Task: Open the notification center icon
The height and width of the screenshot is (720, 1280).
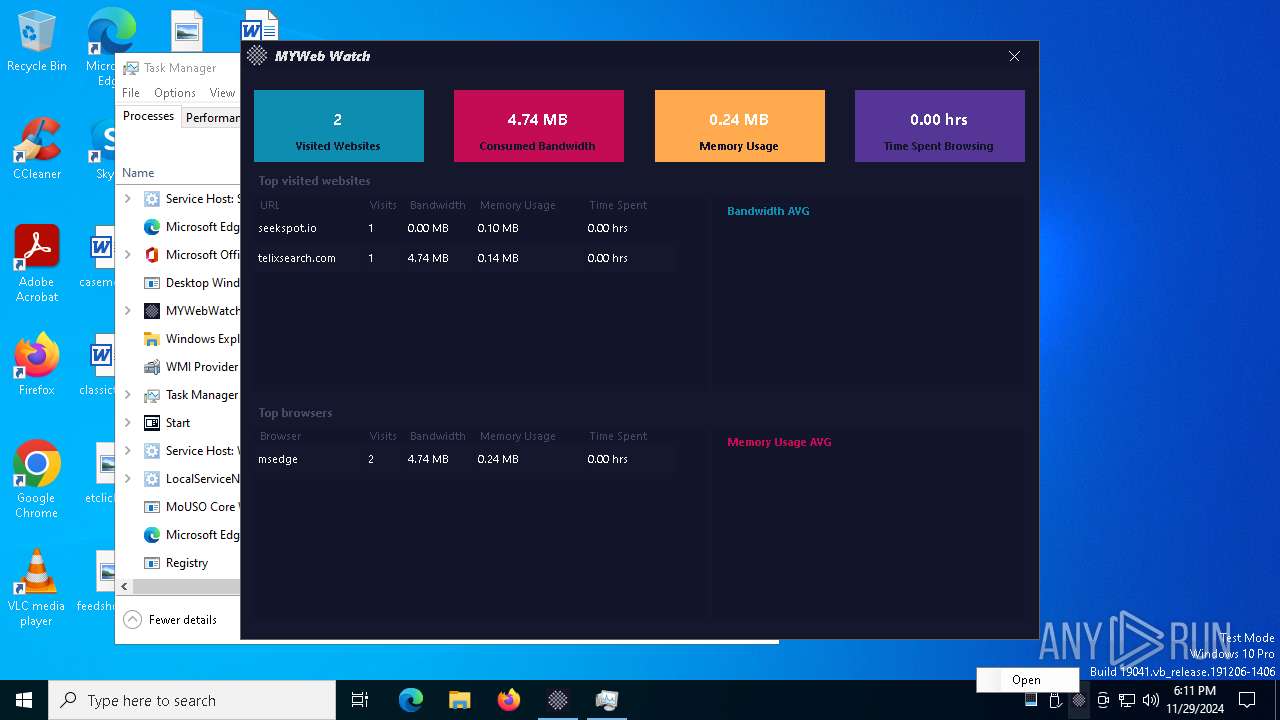Action: click(x=1247, y=700)
